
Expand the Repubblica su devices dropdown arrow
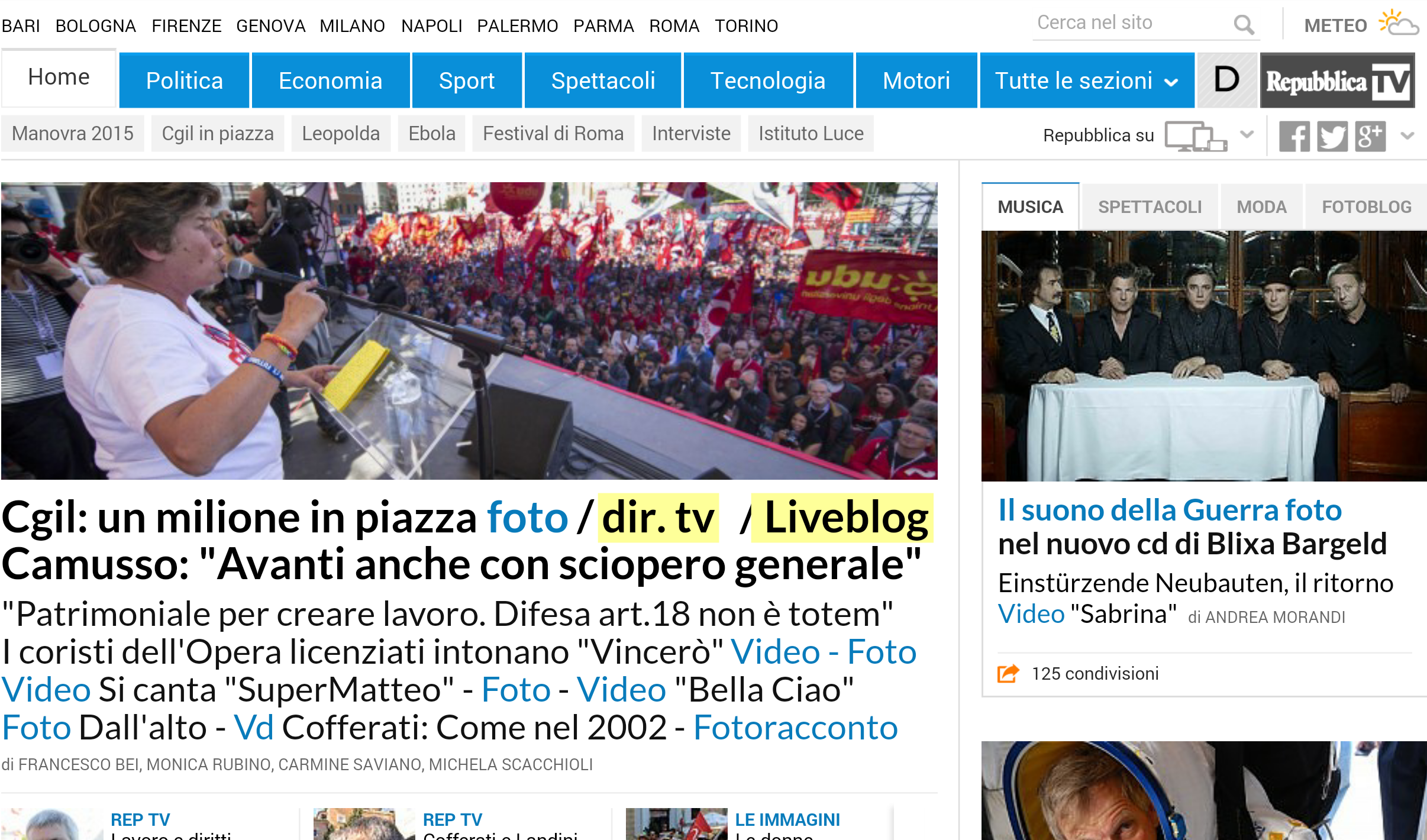coord(1247,134)
